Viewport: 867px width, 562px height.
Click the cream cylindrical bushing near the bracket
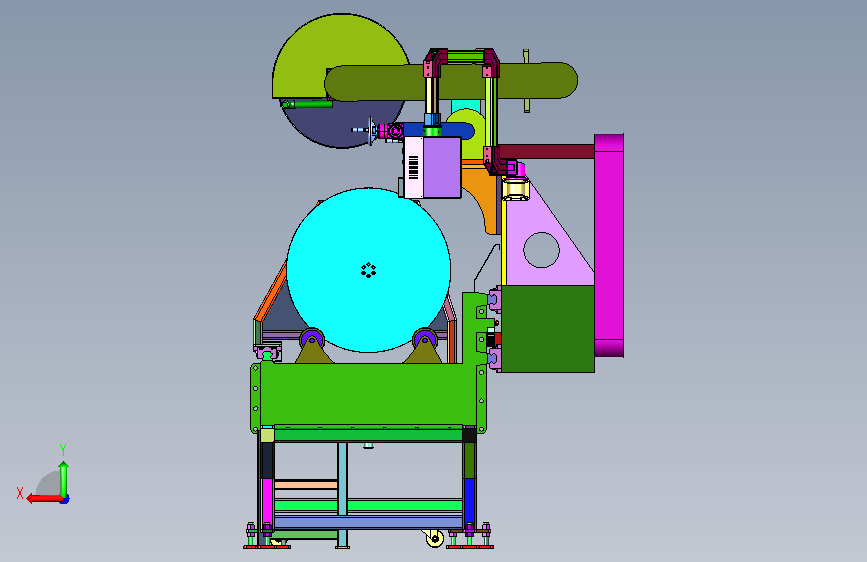tap(515, 189)
